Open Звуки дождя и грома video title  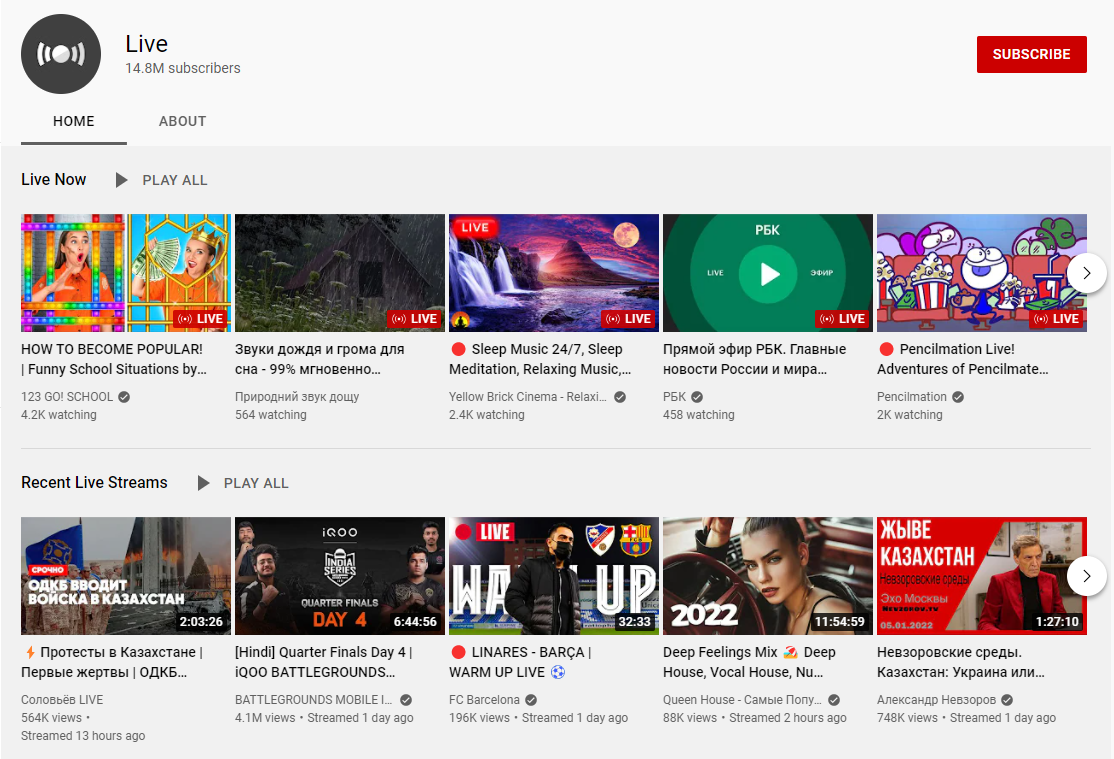[x=320, y=359]
